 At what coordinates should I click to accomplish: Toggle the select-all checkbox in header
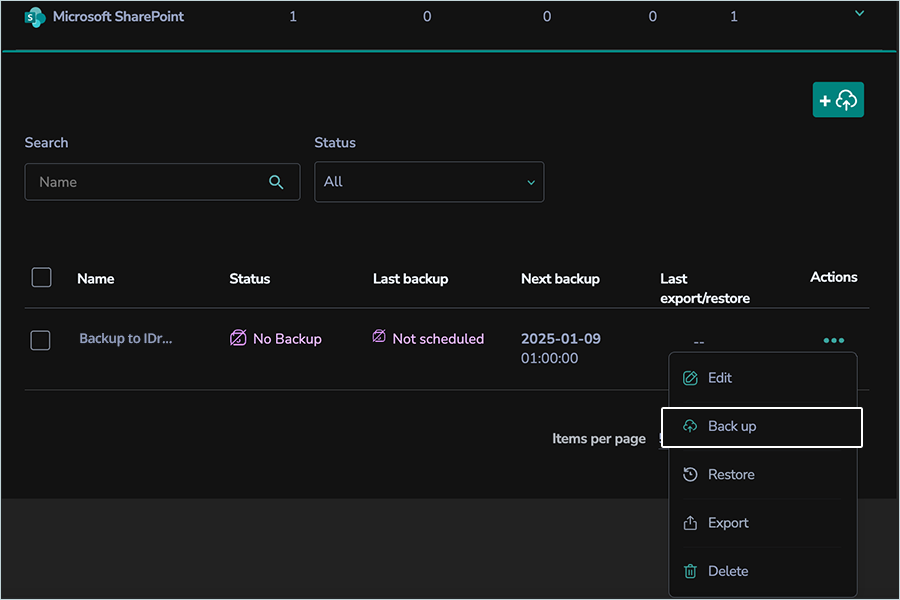coord(41,278)
